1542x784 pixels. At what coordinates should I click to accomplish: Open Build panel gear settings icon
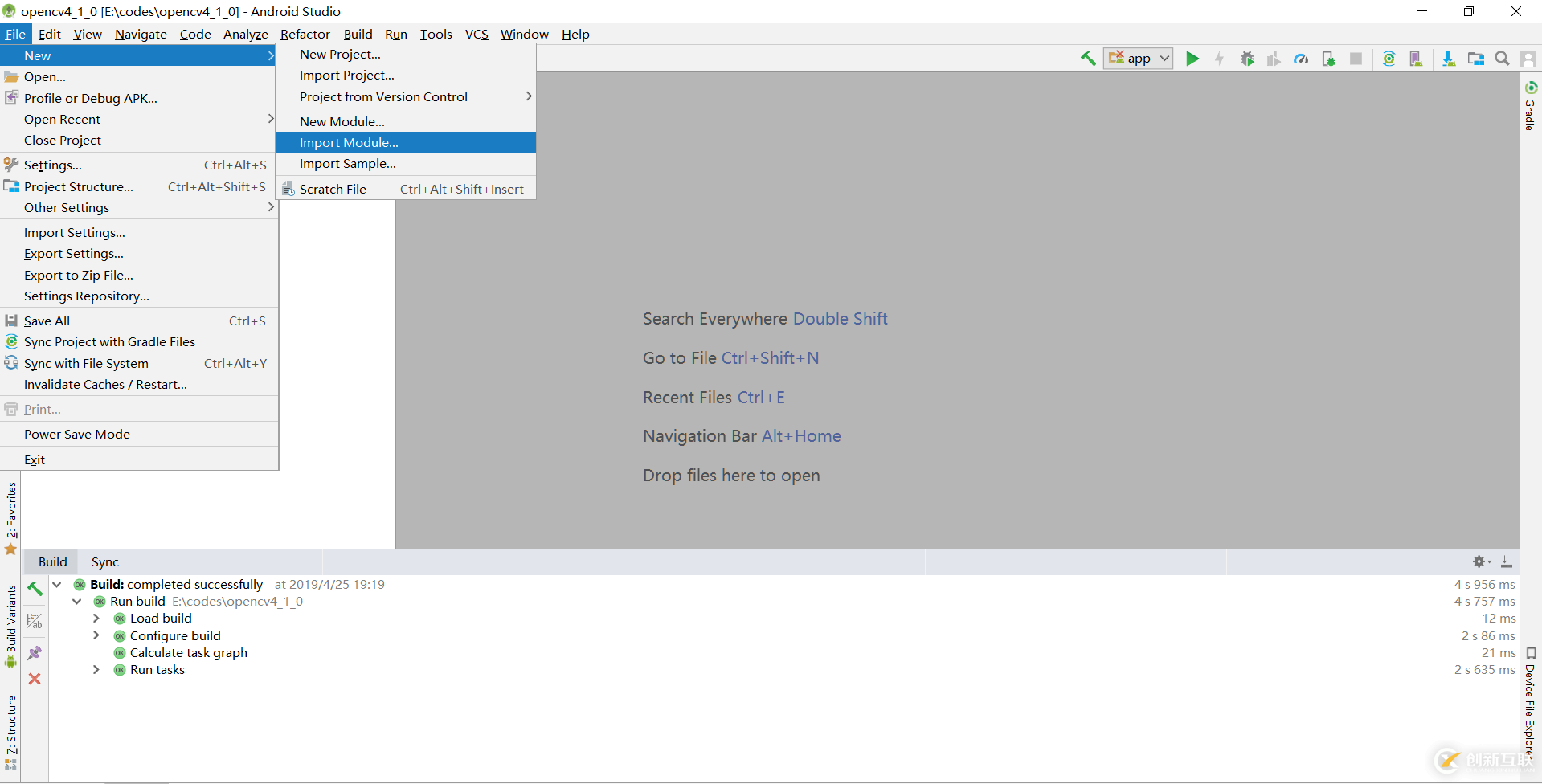click(1481, 561)
